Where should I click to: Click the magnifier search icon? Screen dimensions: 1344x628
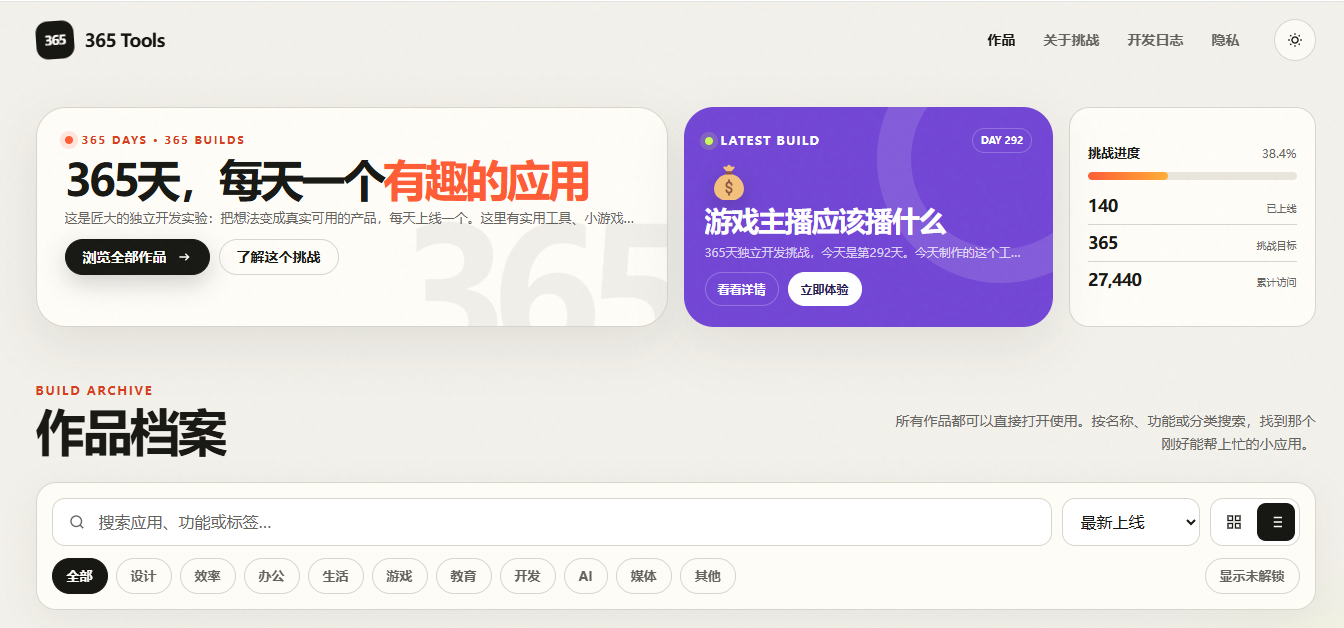click(x=77, y=522)
